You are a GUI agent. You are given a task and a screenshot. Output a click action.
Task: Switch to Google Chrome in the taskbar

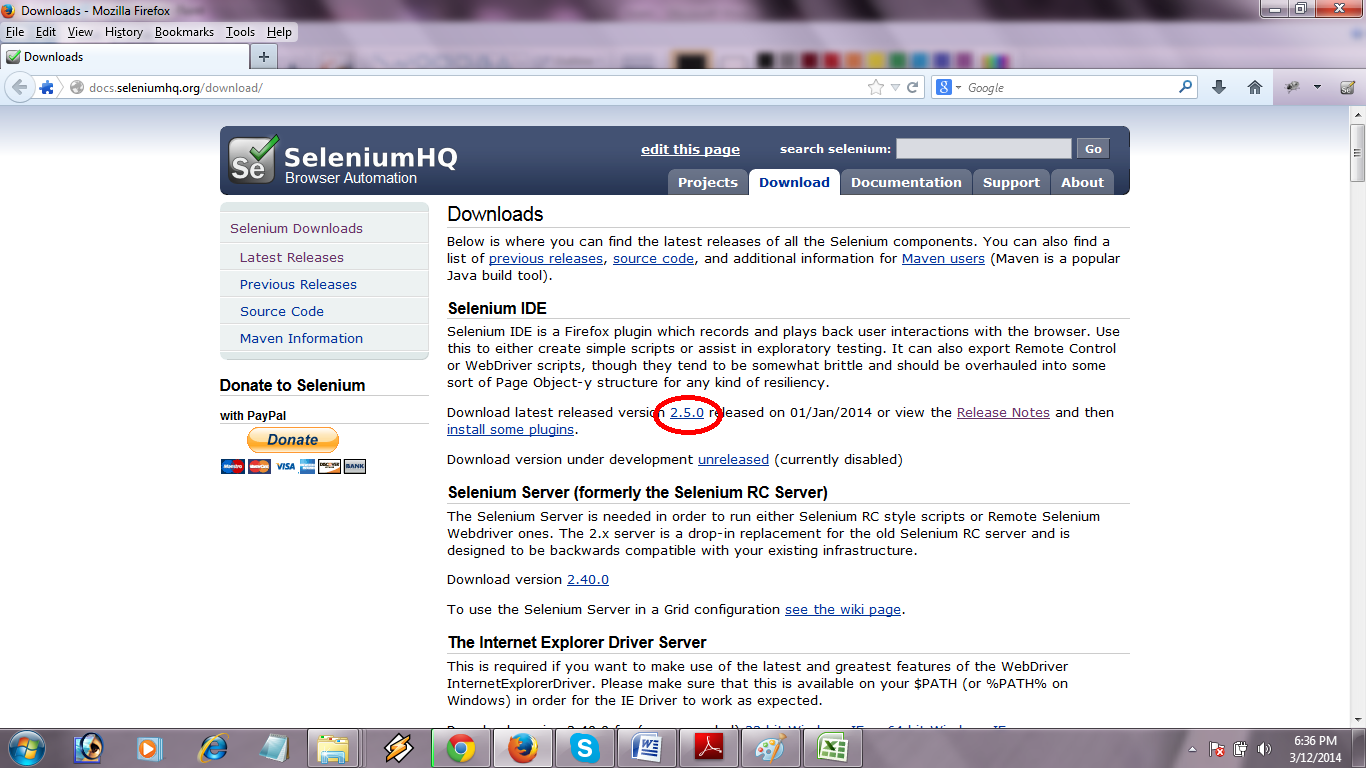click(460, 747)
